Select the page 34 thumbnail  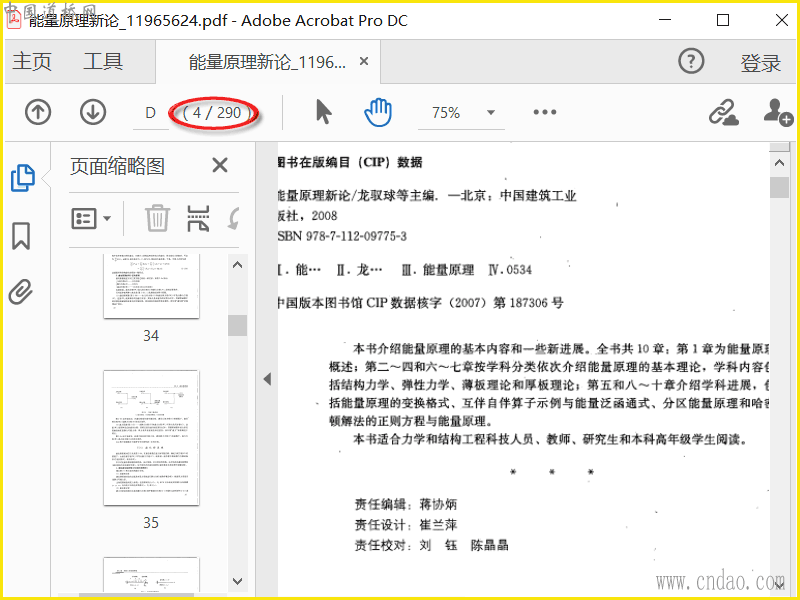click(x=151, y=286)
